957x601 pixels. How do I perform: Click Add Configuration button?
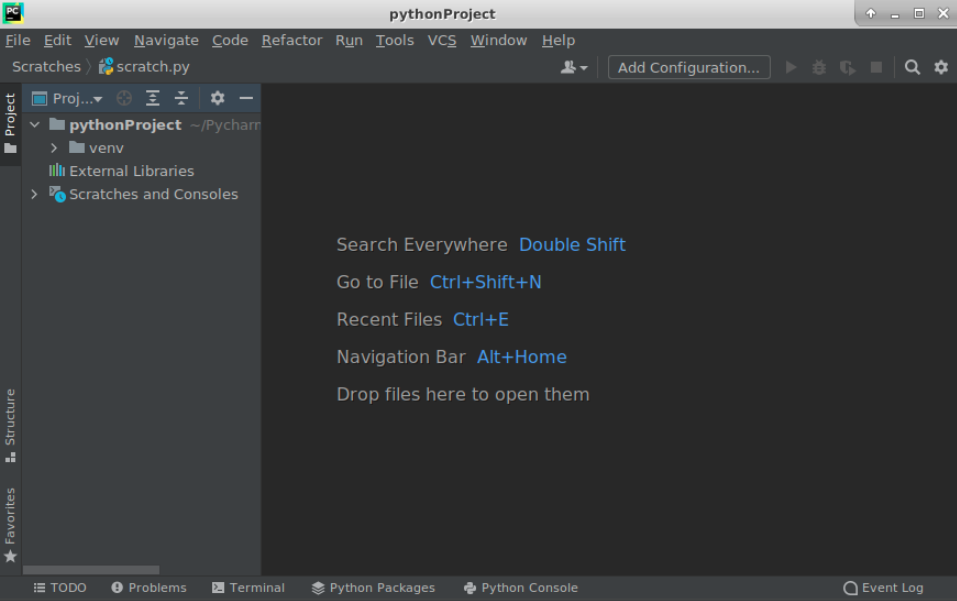click(x=689, y=67)
